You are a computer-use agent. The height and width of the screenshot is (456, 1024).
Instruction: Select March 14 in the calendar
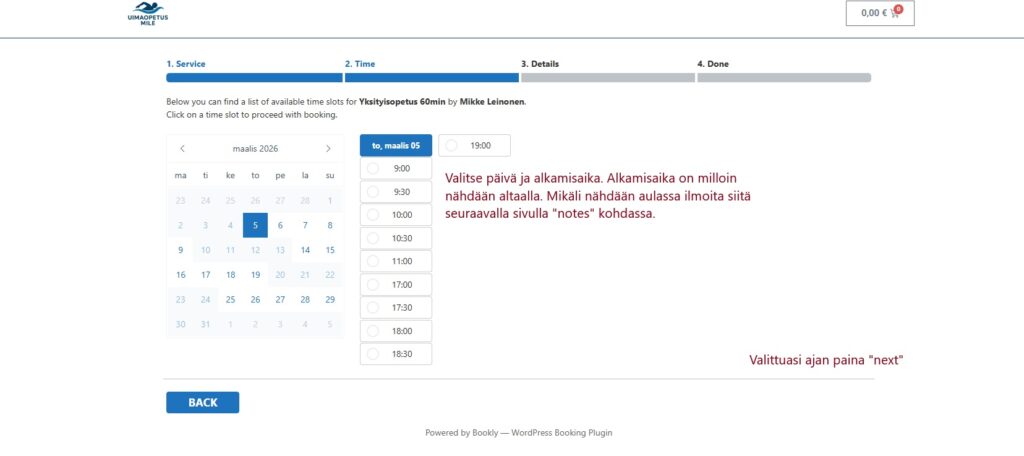[x=305, y=250]
